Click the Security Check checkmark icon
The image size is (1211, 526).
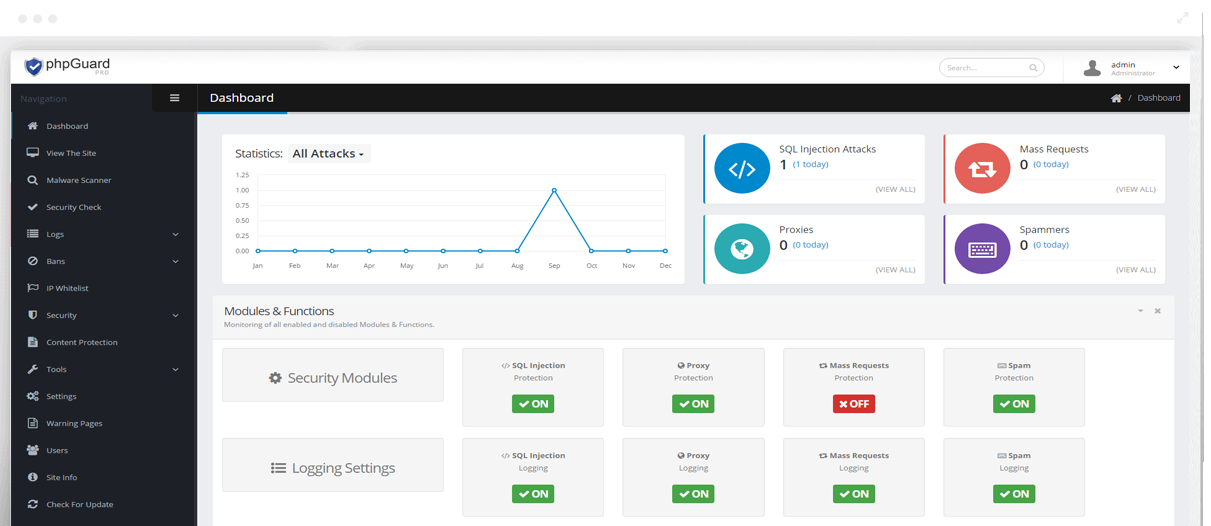[x=33, y=207]
